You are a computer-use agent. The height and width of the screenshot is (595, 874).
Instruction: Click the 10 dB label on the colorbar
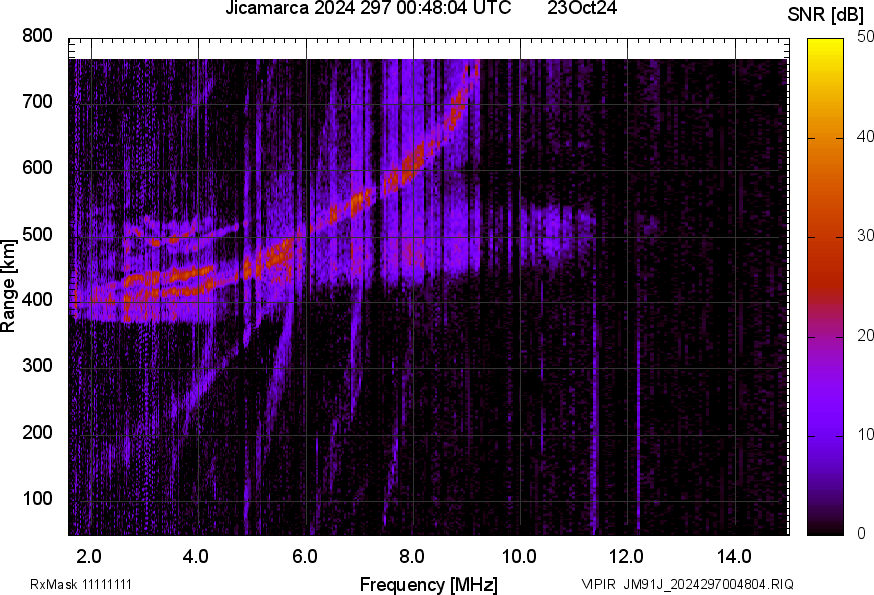point(865,434)
